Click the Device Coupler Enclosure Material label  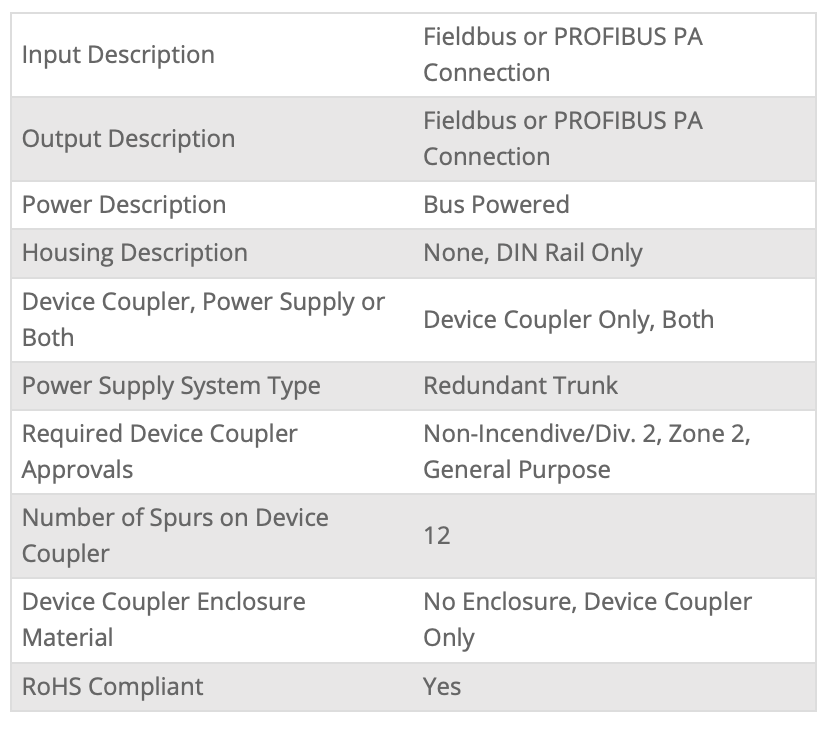[163, 619]
